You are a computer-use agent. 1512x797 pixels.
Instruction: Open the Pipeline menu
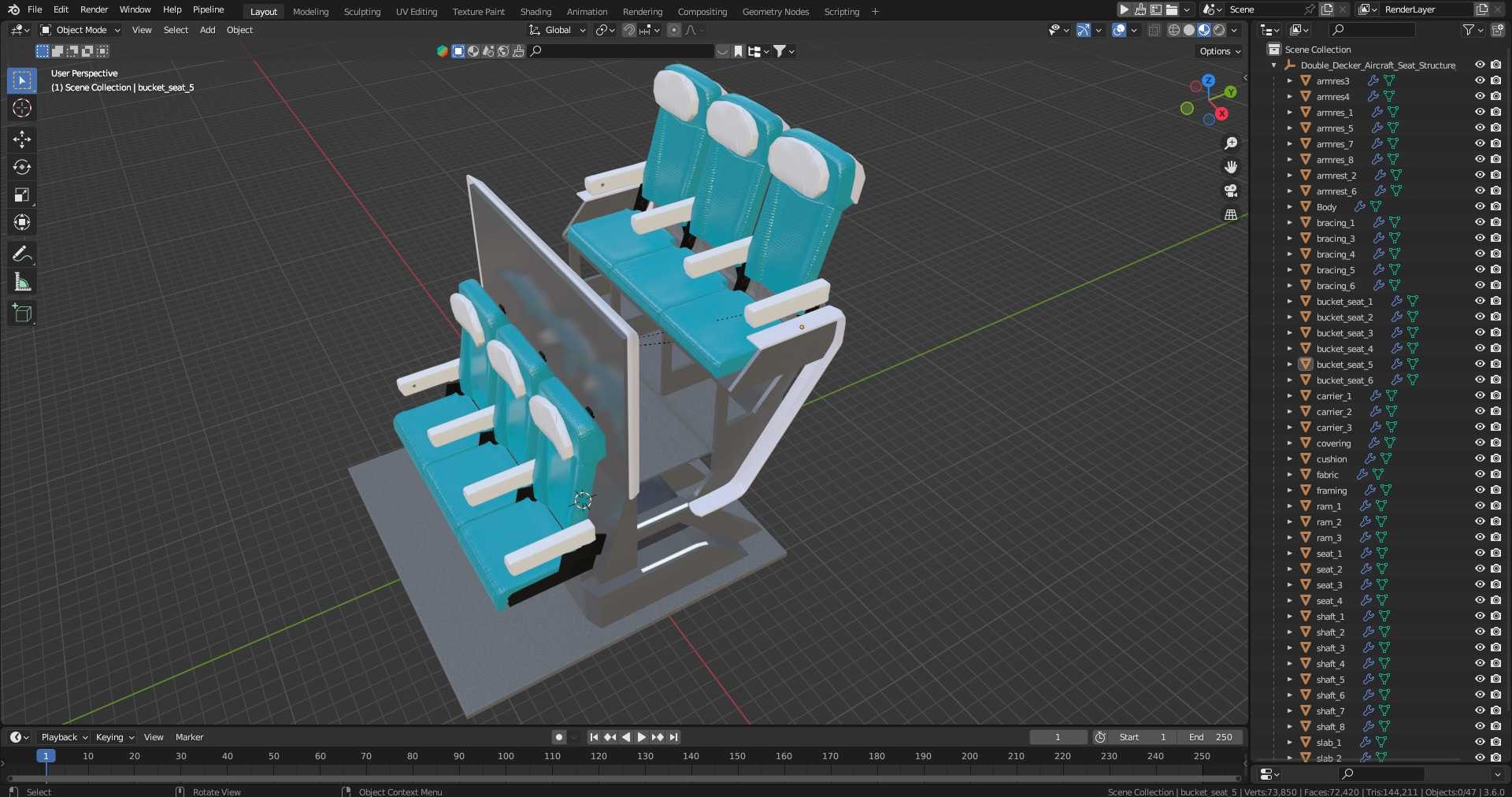[x=208, y=9]
